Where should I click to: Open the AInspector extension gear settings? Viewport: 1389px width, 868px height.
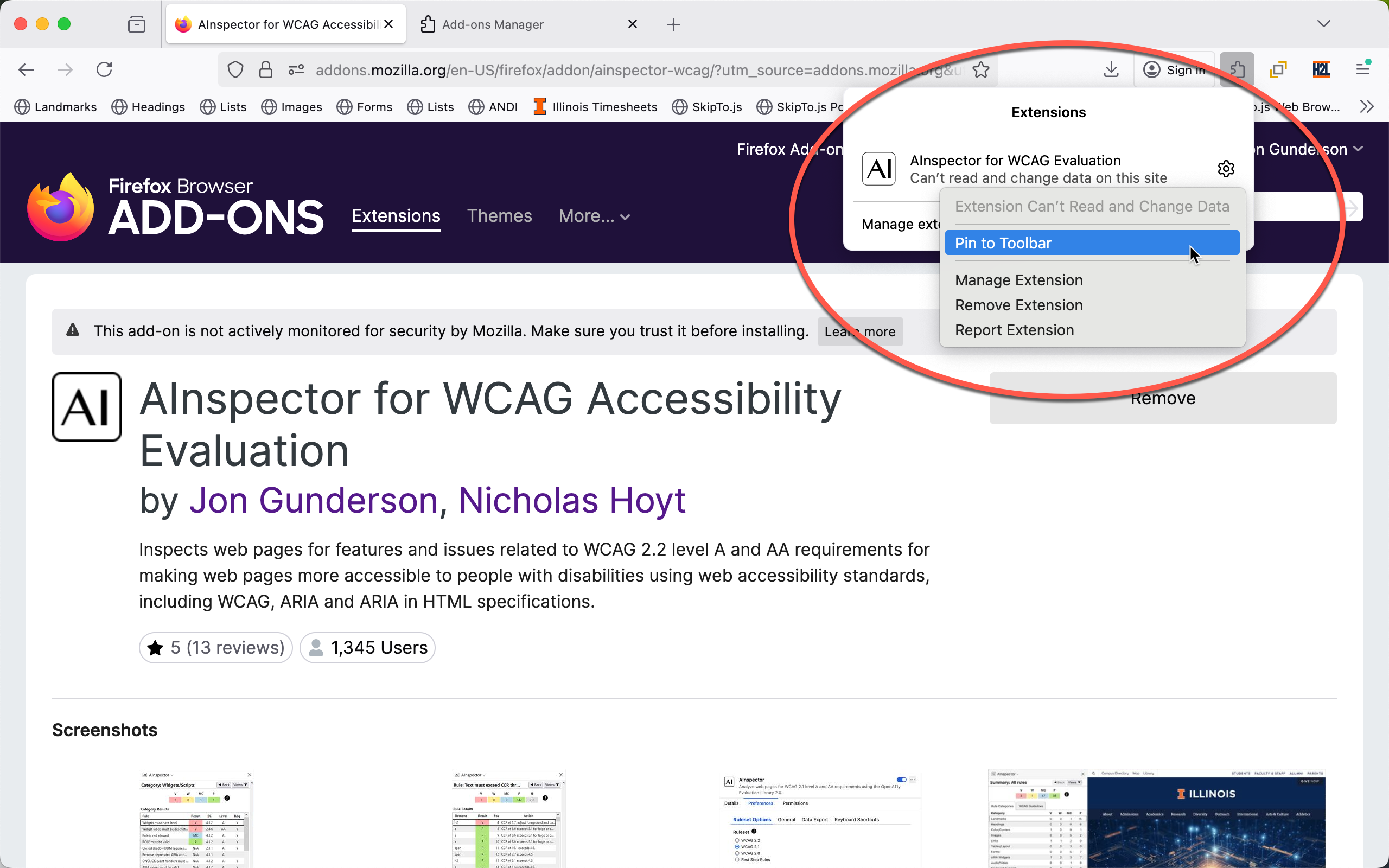pyautogui.click(x=1226, y=169)
